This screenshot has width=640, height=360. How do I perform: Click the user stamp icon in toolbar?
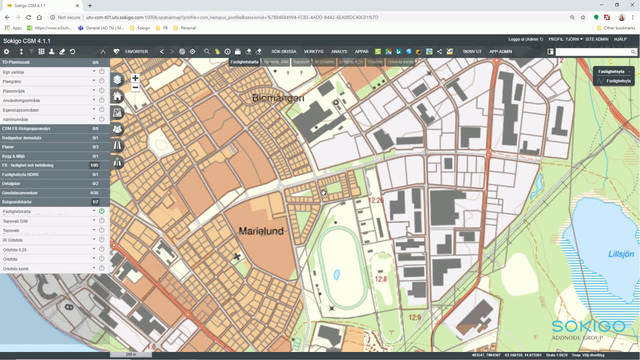[x=51, y=51]
